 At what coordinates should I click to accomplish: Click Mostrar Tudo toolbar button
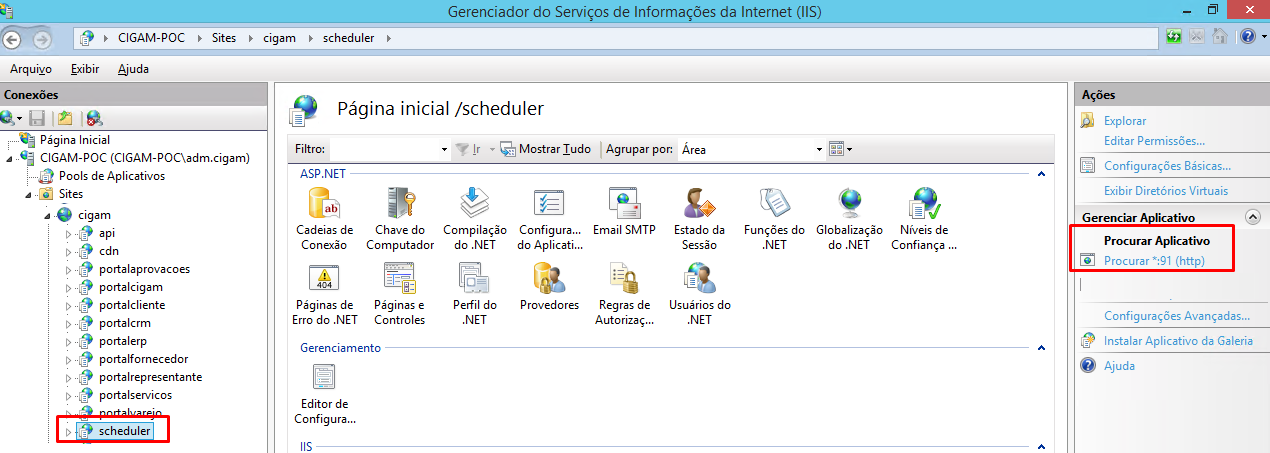pos(546,149)
